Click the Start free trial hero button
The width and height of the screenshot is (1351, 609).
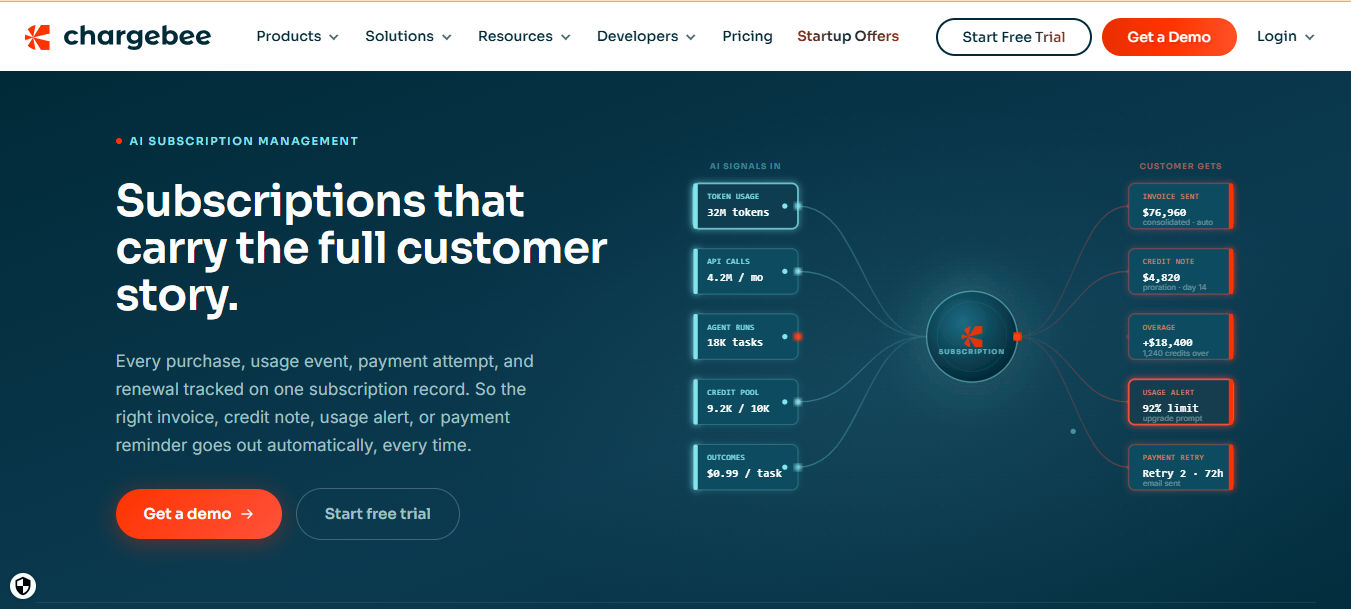click(378, 514)
